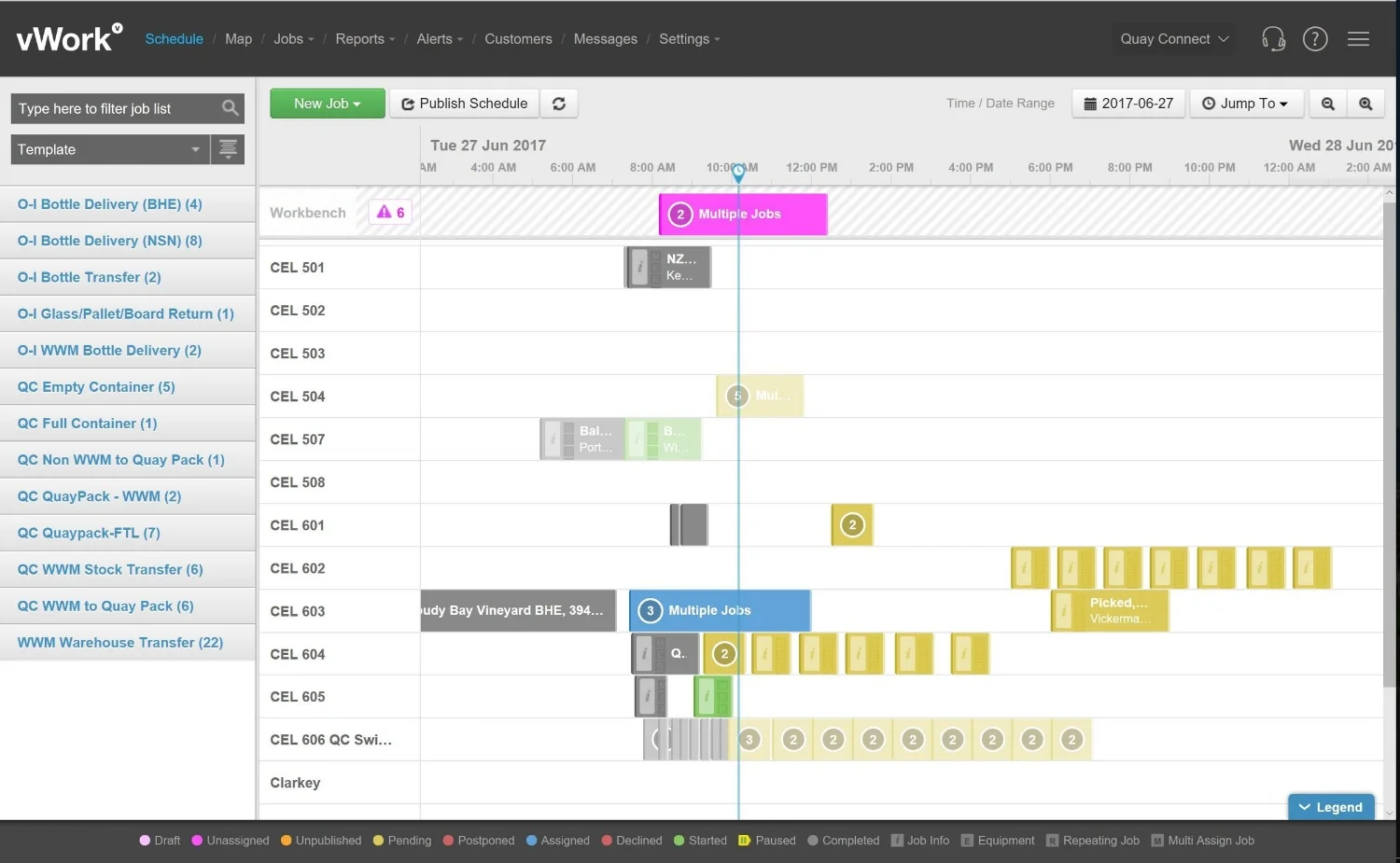The width and height of the screenshot is (1400, 863).
Task: Open the help question mark icon
Action: click(x=1315, y=39)
